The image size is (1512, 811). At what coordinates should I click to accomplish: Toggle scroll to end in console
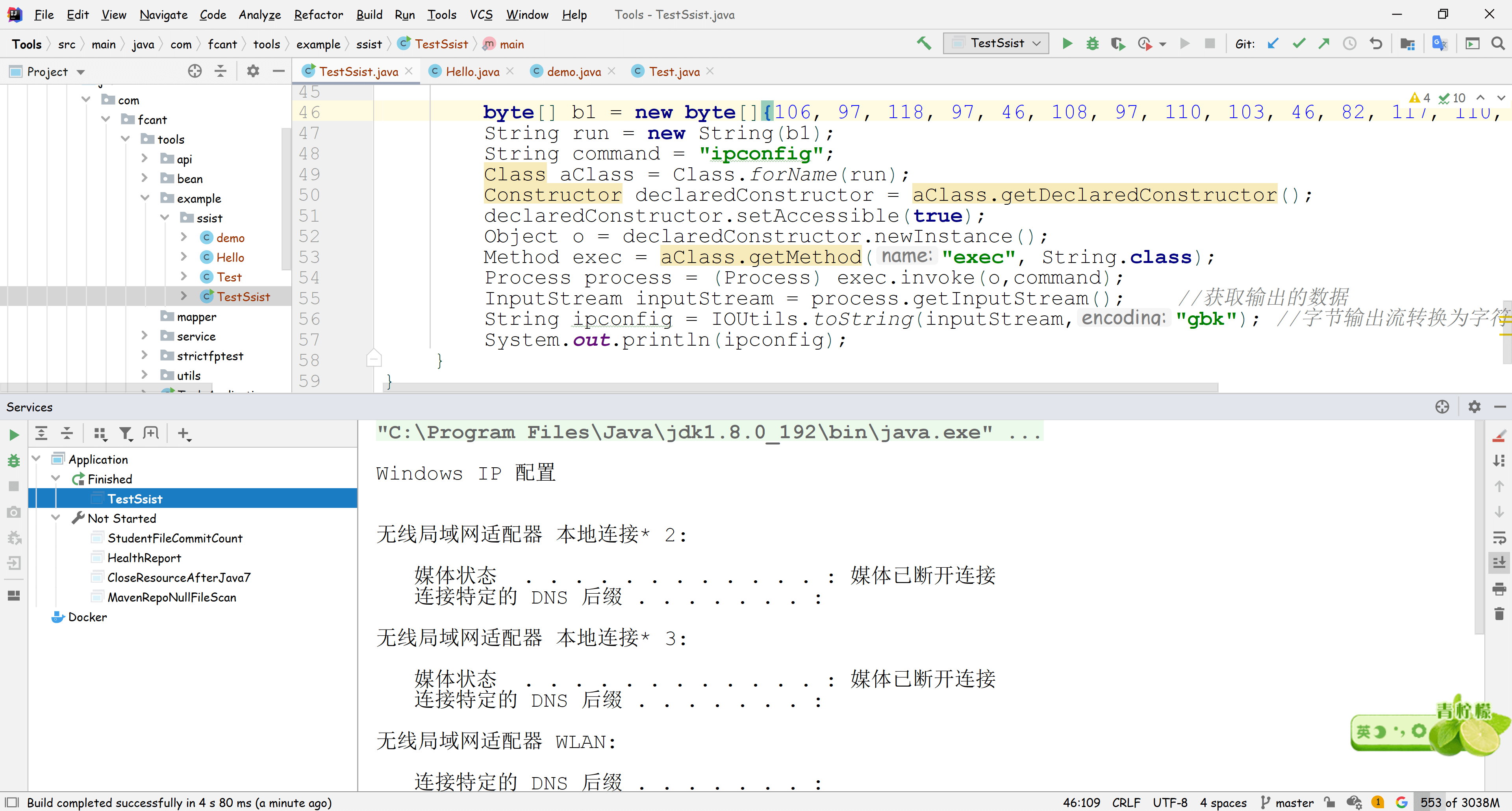point(1499,562)
